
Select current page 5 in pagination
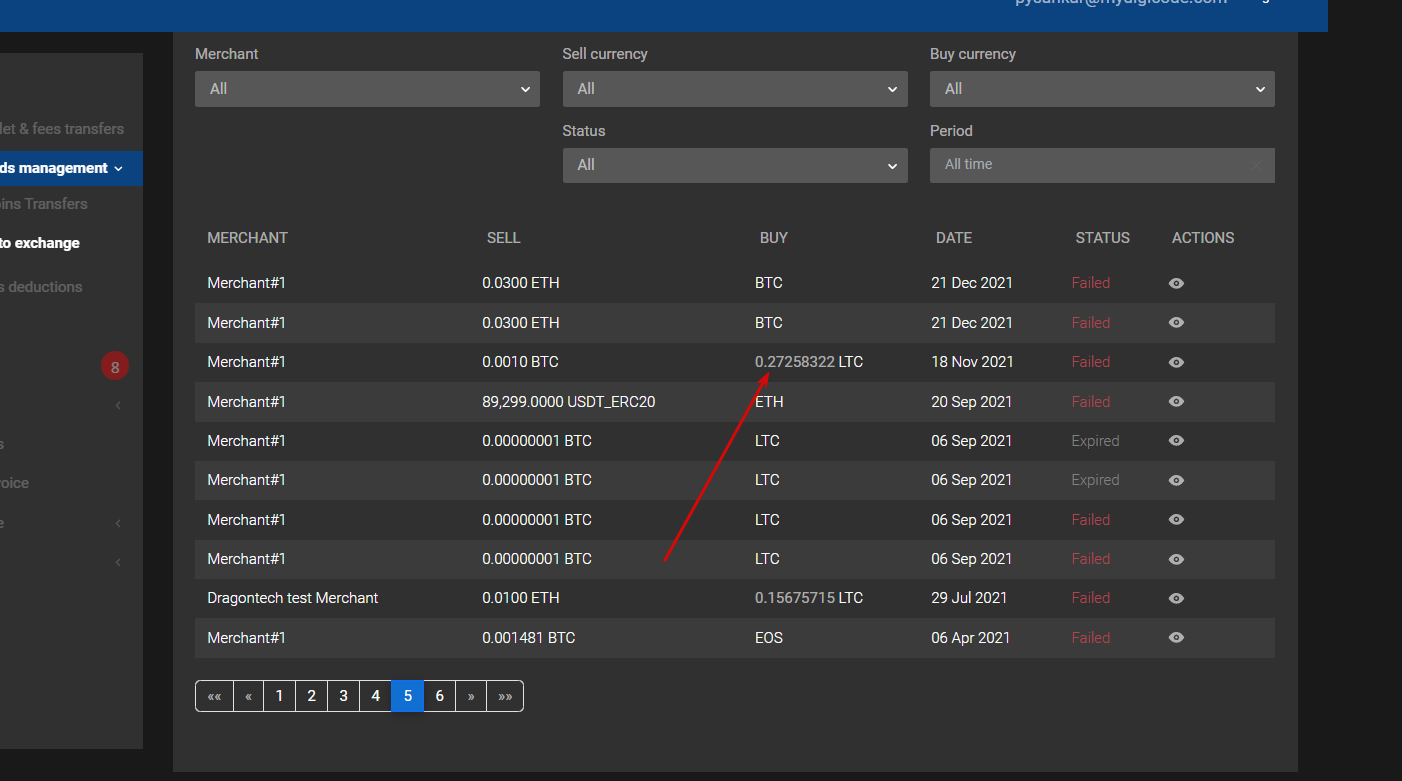(x=407, y=696)
